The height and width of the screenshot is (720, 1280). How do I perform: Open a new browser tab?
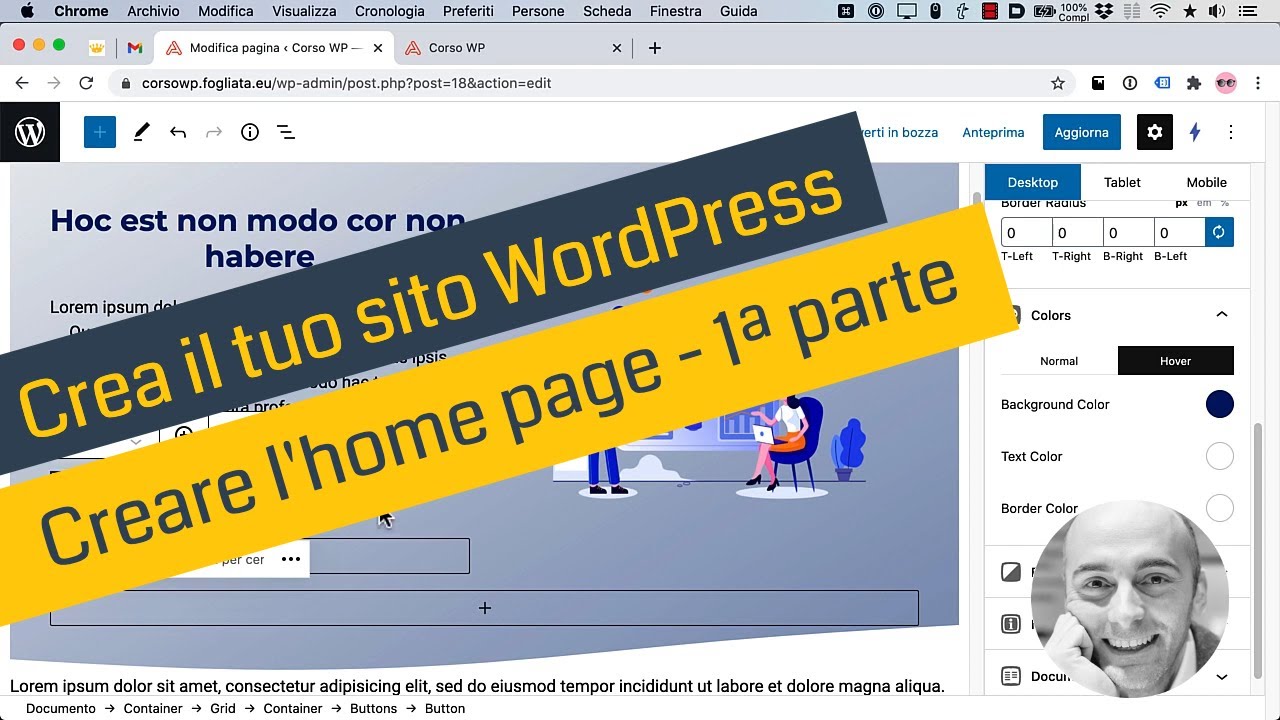654,48
